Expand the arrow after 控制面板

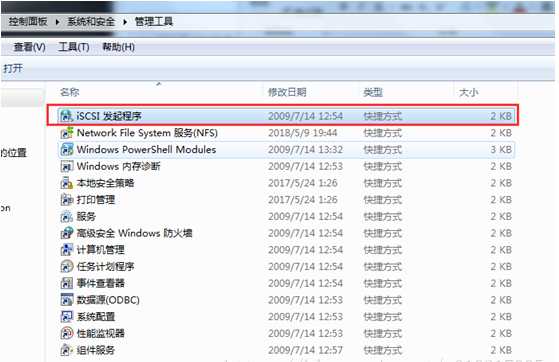[x=57, y=22]
